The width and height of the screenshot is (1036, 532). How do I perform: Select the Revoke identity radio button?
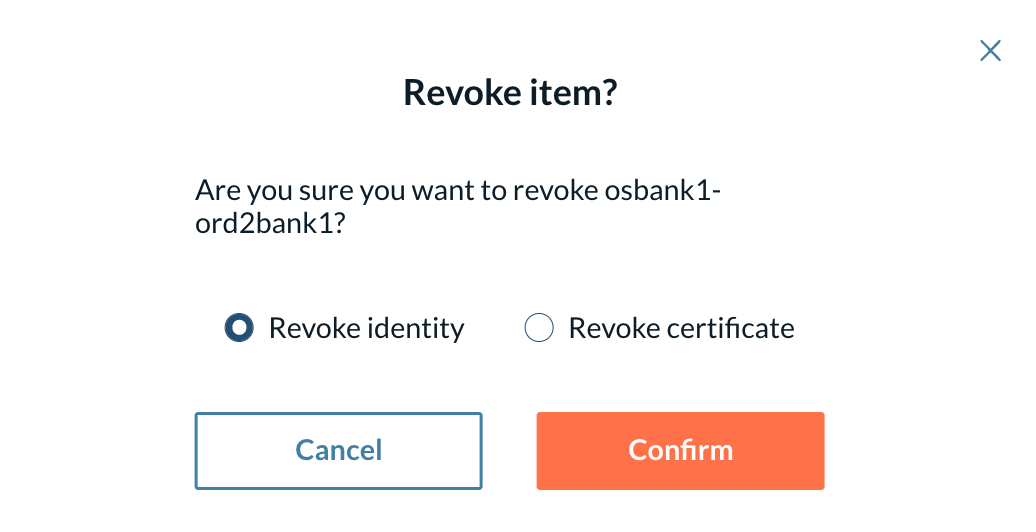point(239,327)
